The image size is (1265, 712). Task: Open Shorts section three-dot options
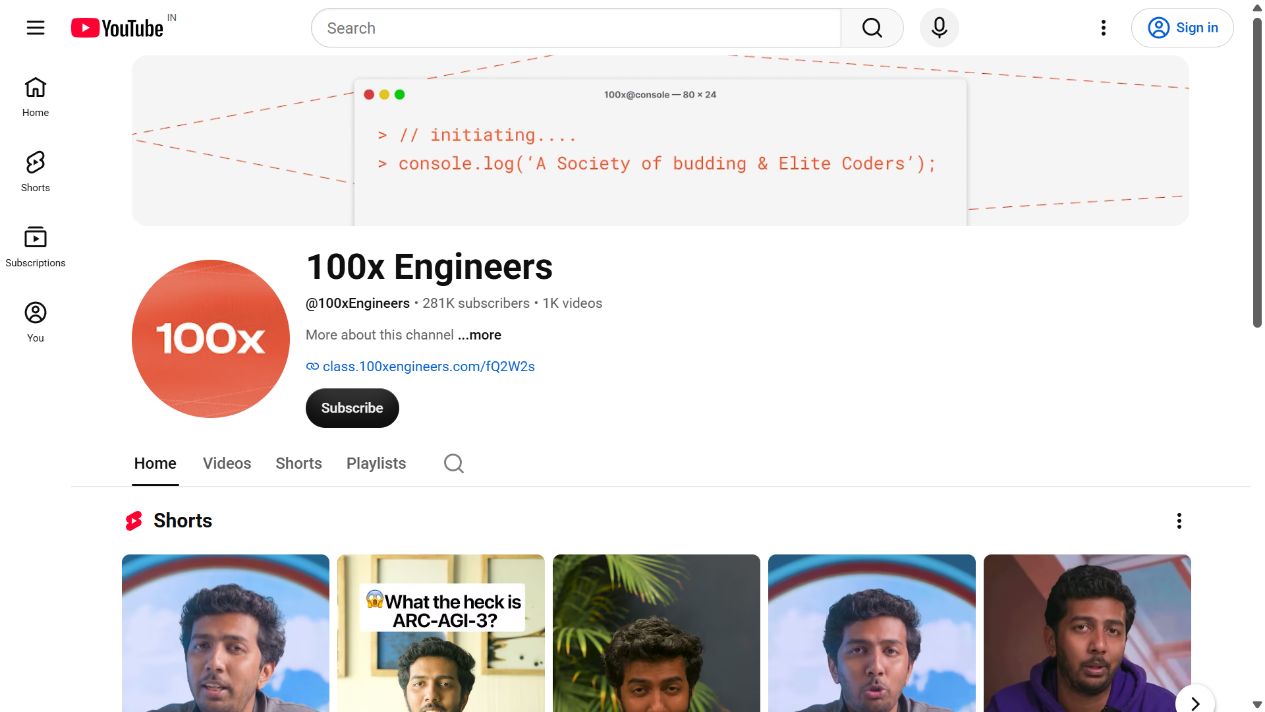pyautogui.click(x=1179, y=521)
